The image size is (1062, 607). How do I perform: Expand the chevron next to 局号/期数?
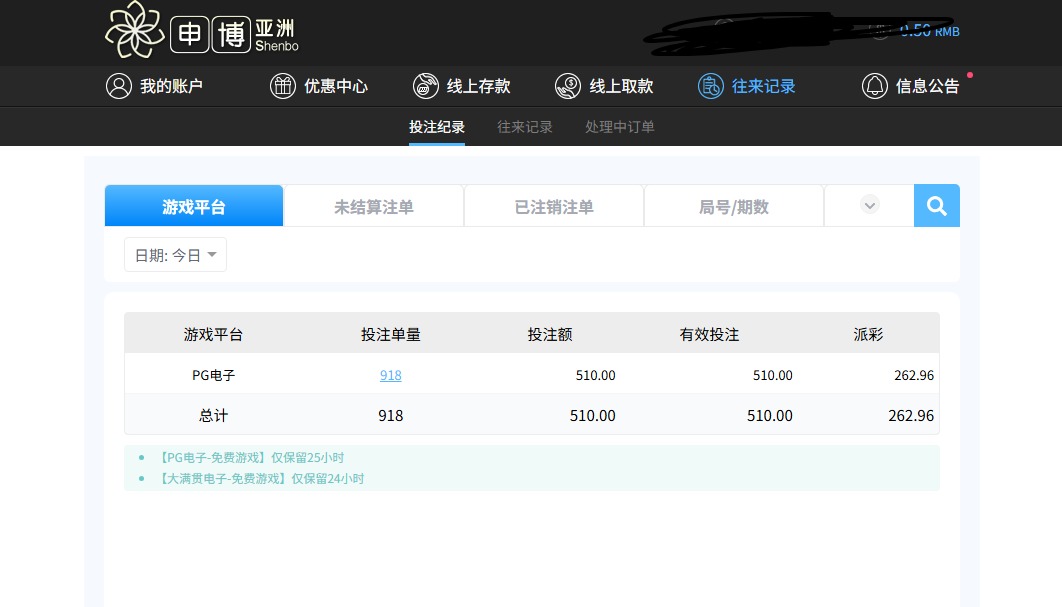[870, 205]
